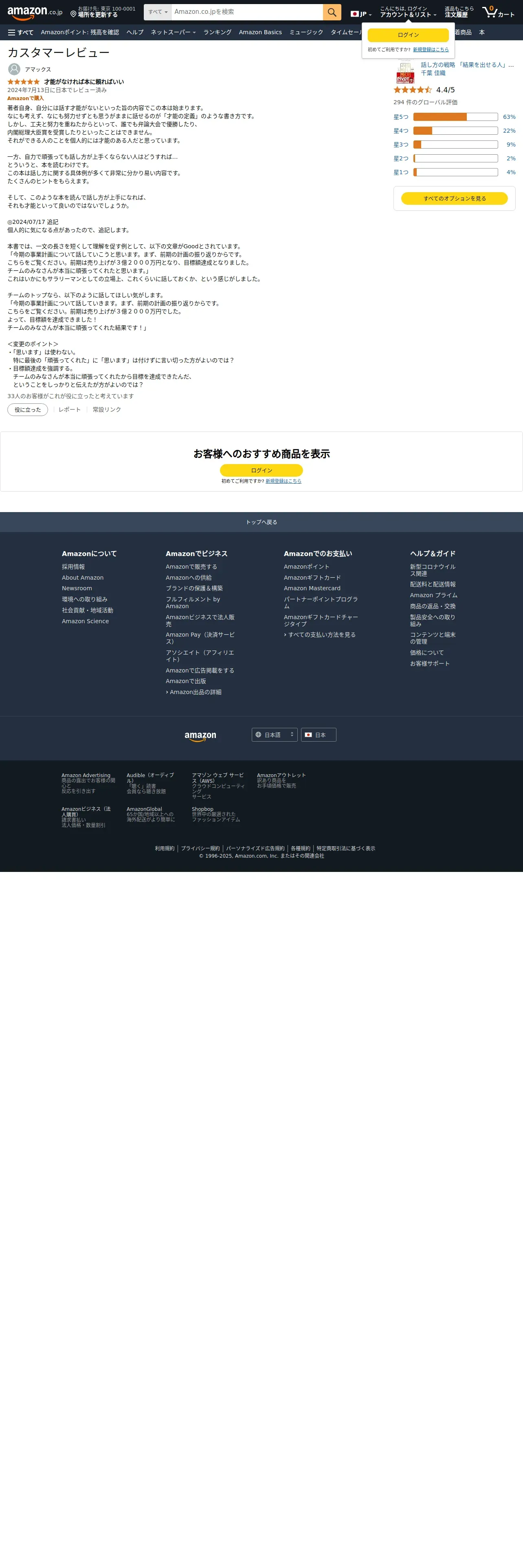Click the アマックス reviewer name
The height and width of the screenshot is (1568, 523).
[x=38, y=69]
